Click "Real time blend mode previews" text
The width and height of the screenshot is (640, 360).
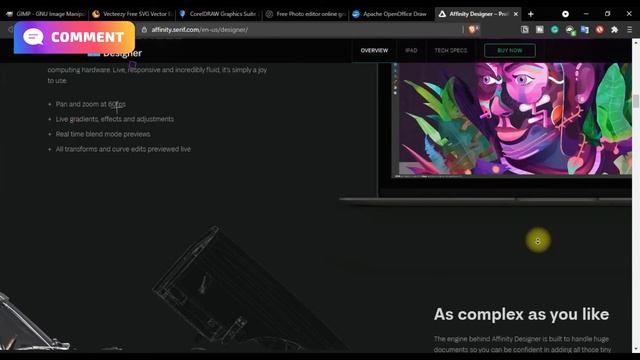(x=103, y=134)
